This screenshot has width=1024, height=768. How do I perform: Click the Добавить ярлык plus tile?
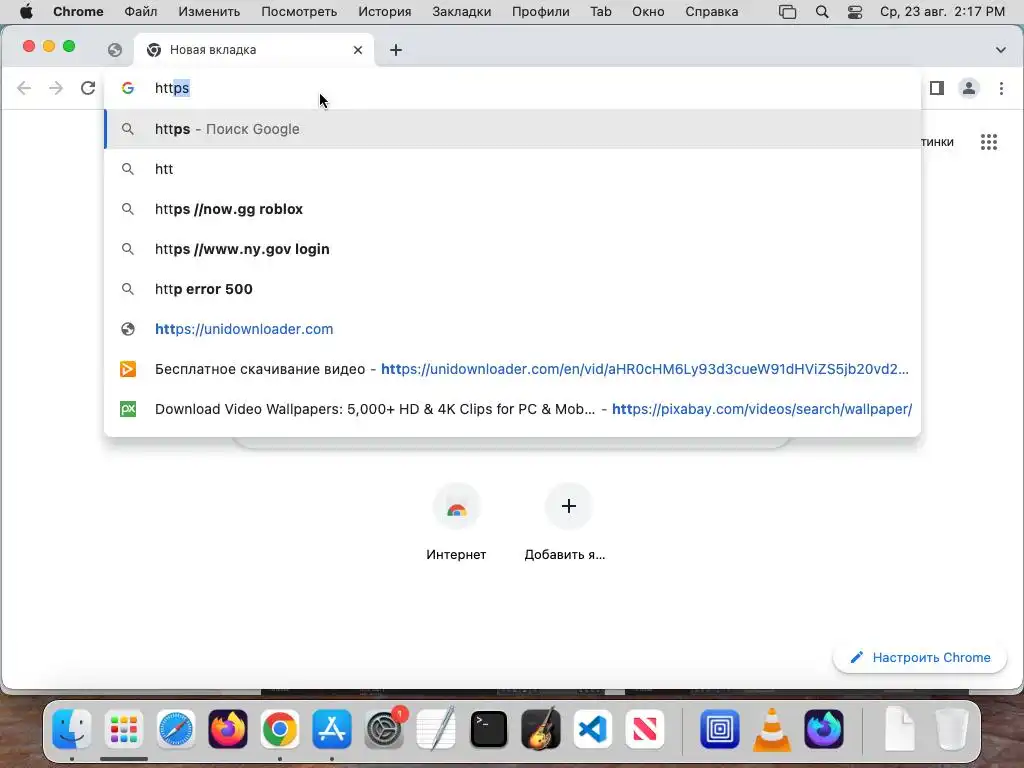pyautogui.click(x=568, y=522)
